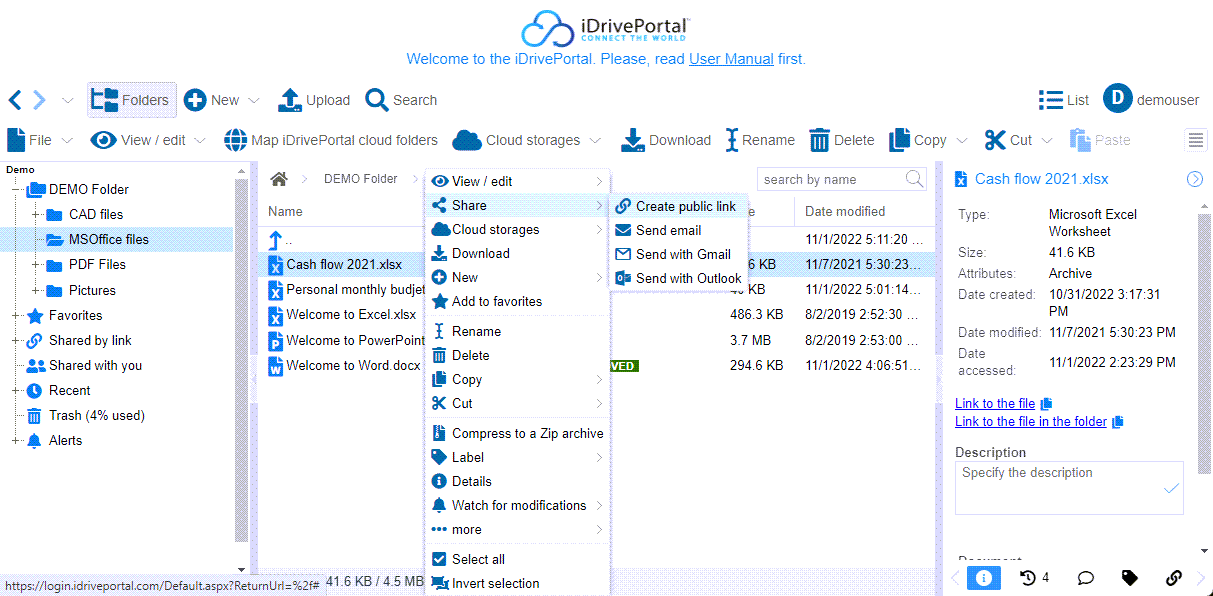Expand the Favorites tree node
Viewport: 1213px width, 596px height.
(16, 315)
